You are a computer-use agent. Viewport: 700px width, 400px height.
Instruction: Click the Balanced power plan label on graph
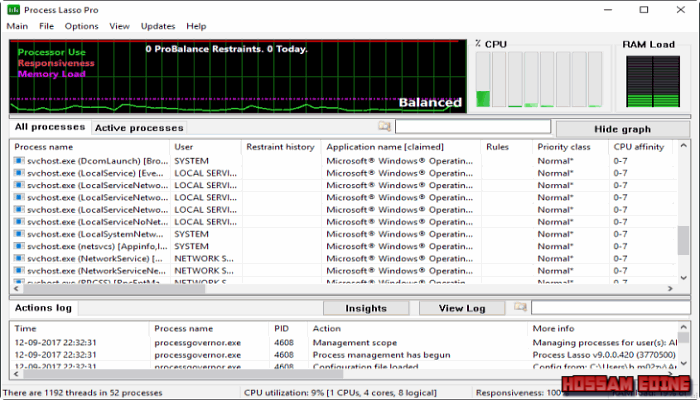tap(430, 103)
